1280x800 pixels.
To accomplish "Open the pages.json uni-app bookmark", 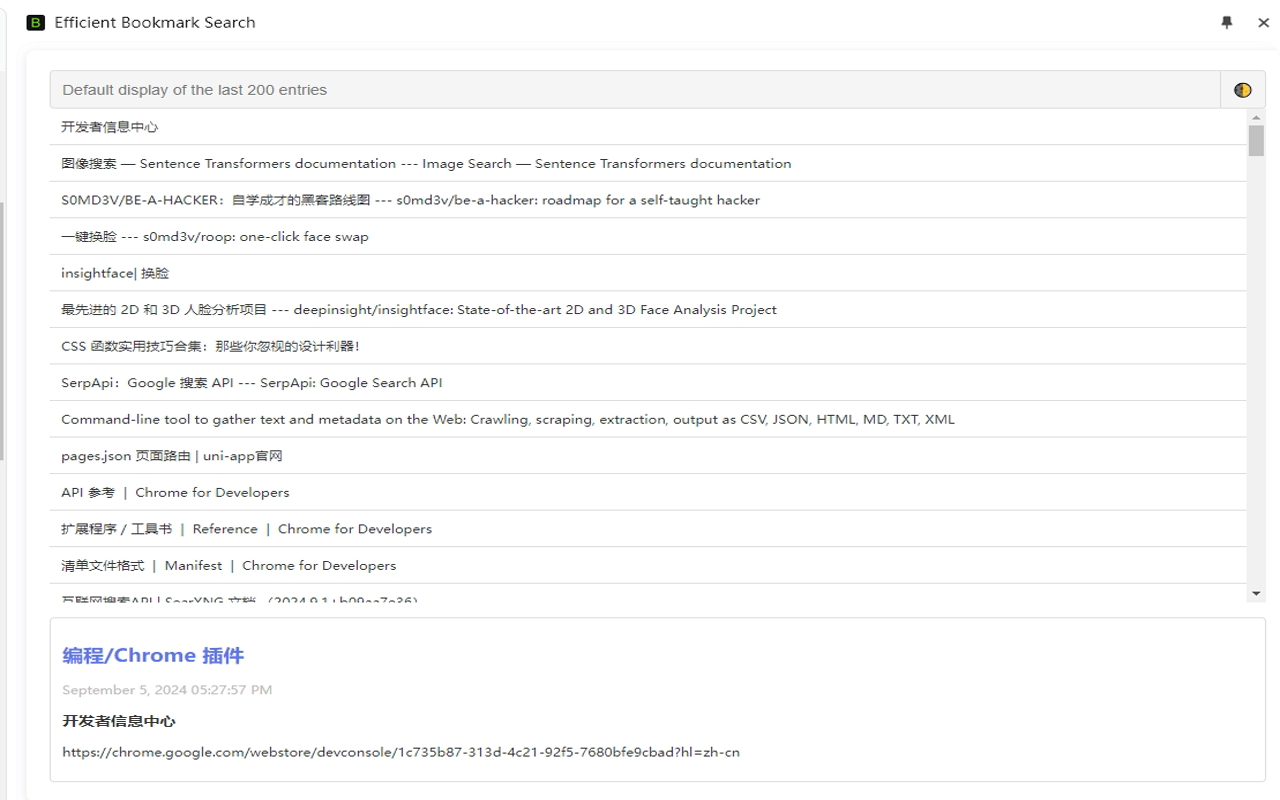I will [x=172, y=456].
